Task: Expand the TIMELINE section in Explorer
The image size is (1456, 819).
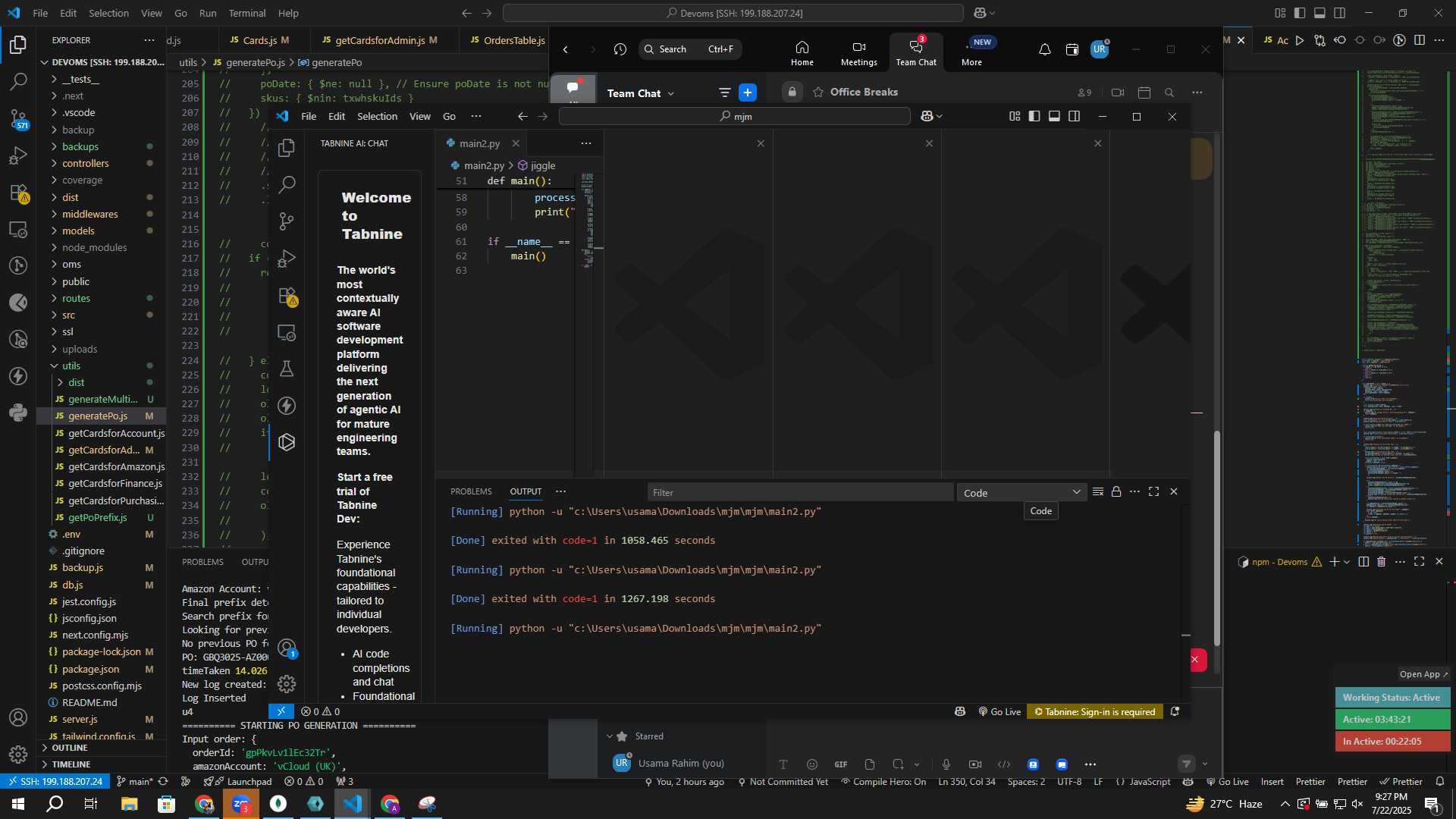Action: [71, 764]
